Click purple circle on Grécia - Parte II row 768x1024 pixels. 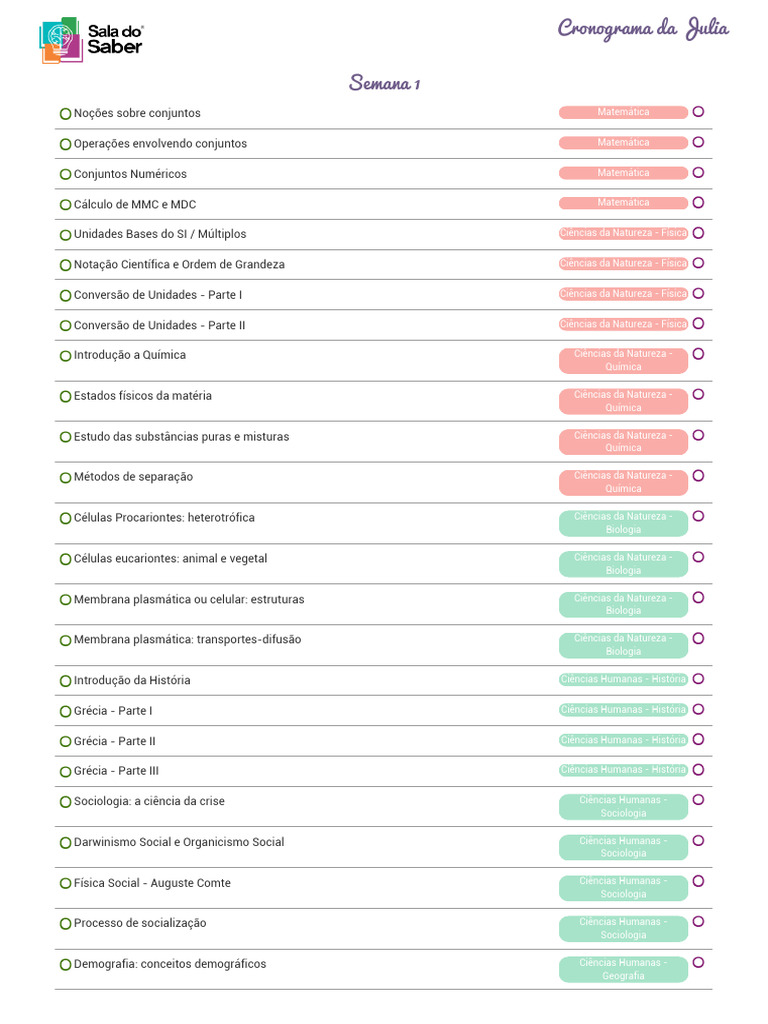coord(698,739)
